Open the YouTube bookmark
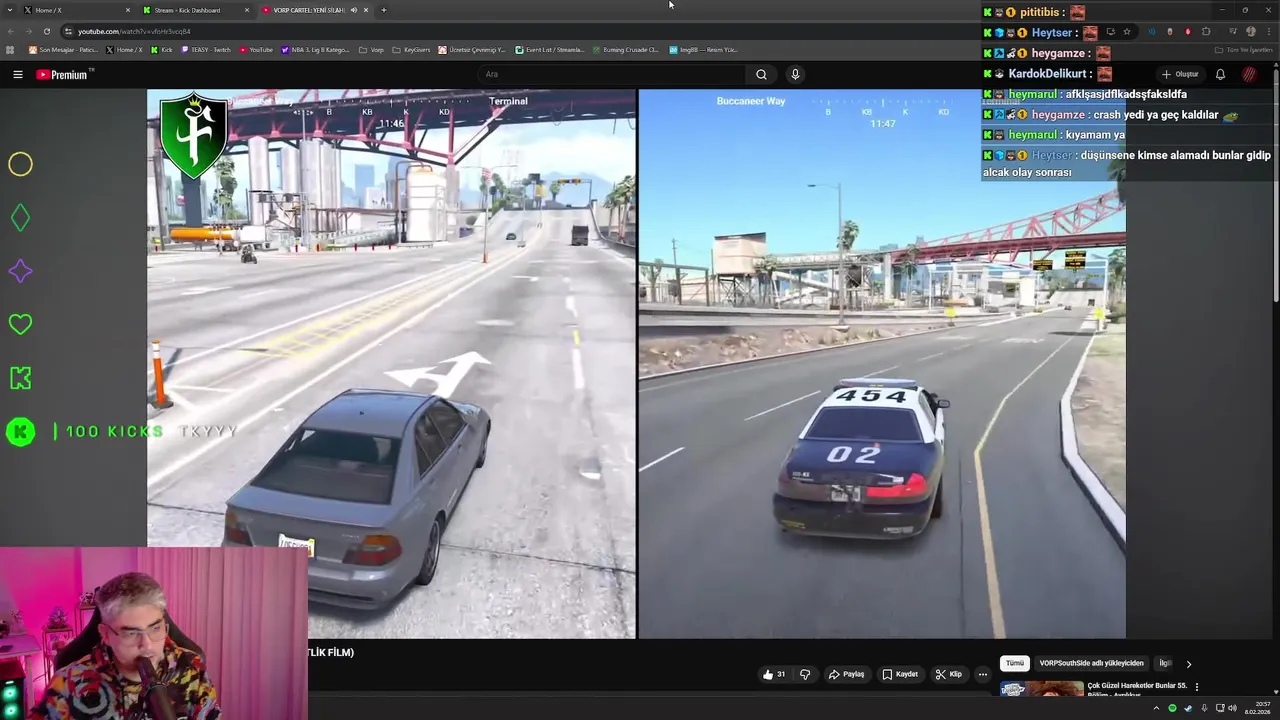The height and width of the screenshot is (720, 1280). [256, 49]
